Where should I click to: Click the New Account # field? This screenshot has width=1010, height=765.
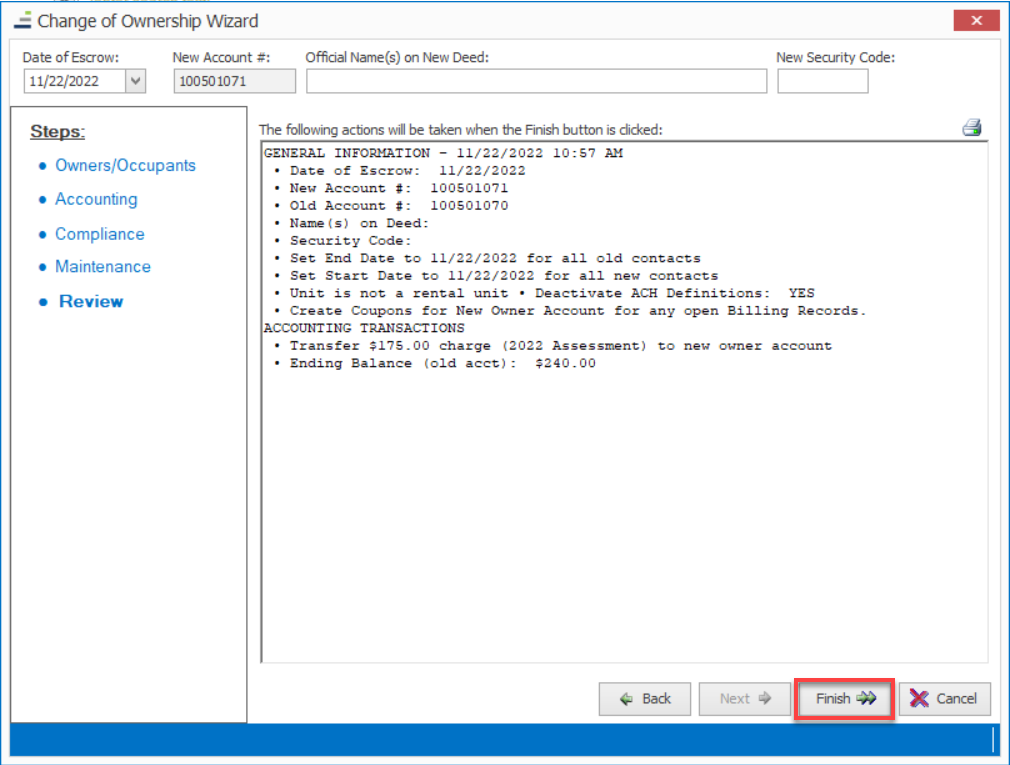coord(234,82)
